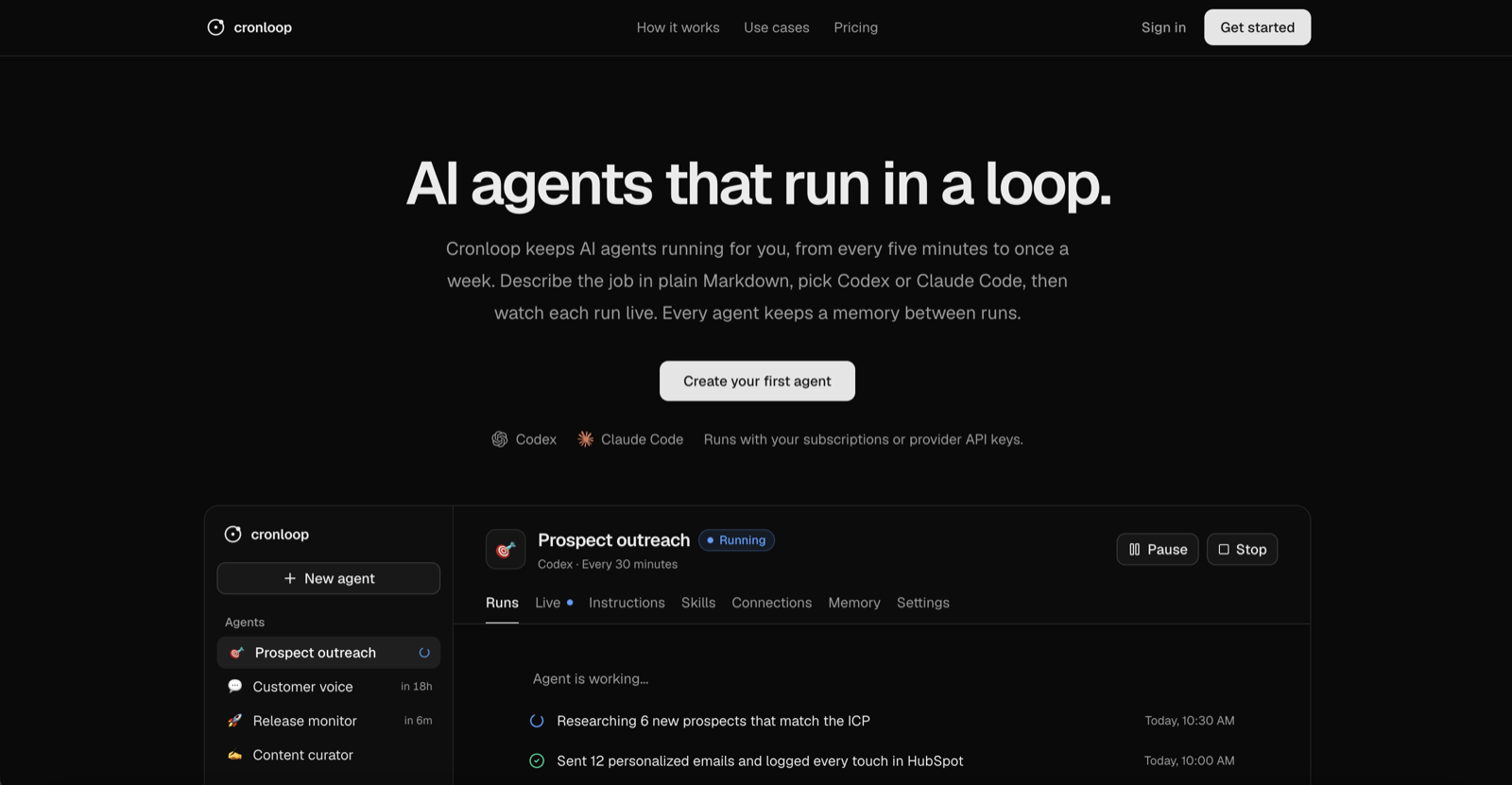Screen dimensions: 1512x785
Task: Click the cronloop name in app sidebar
Action: [x=280, y=535]
